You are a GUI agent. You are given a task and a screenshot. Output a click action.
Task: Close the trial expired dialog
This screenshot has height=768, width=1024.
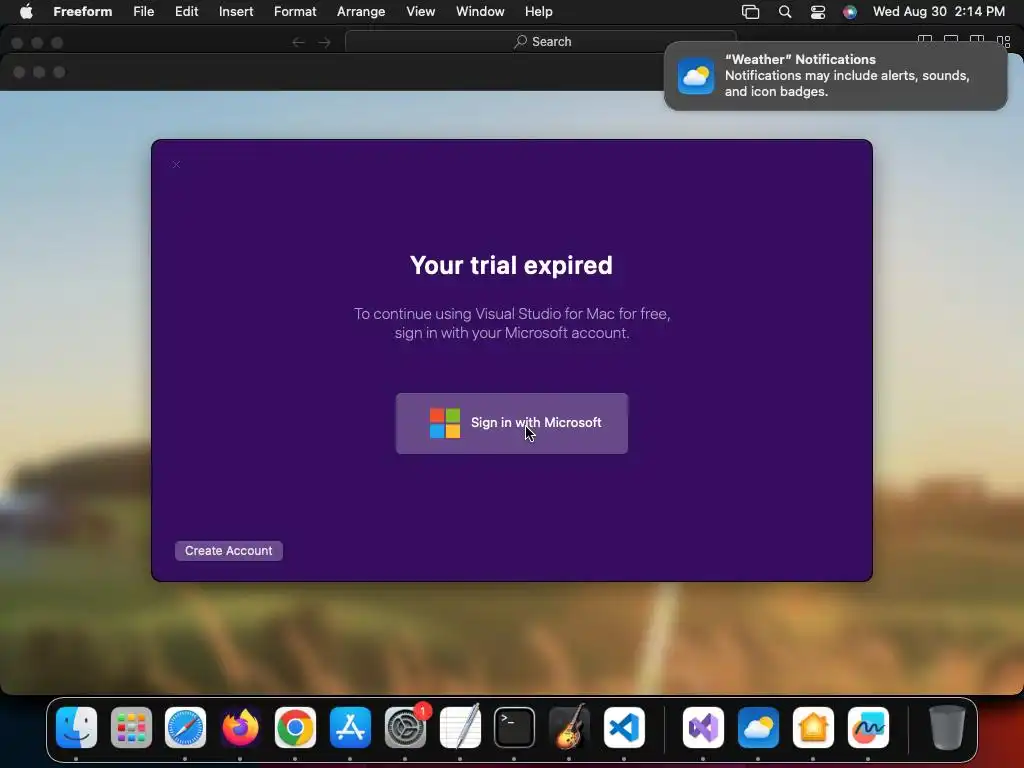[176, 165]
